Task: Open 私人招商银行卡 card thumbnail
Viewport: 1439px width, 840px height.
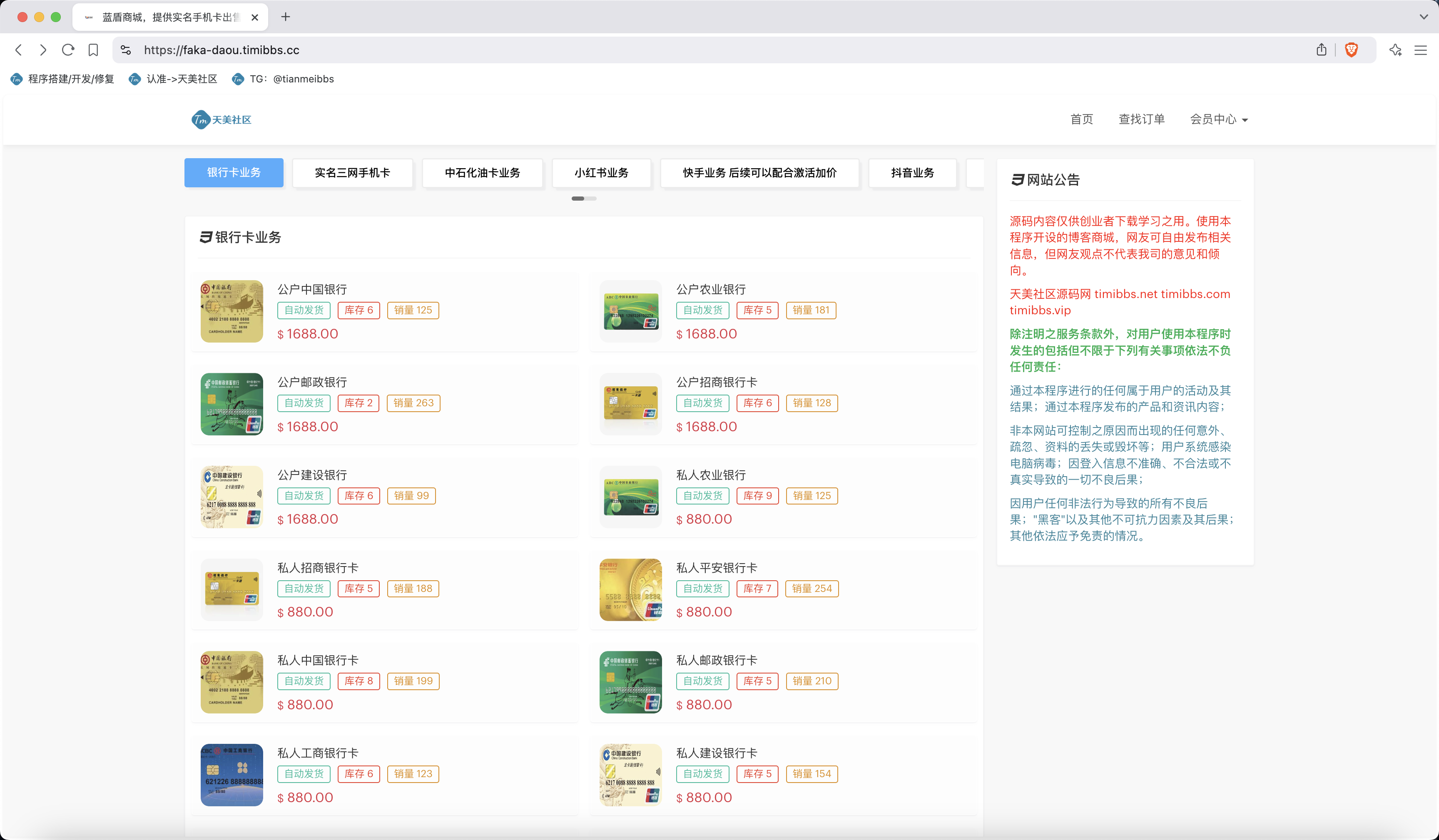Action: pos(231,589)
